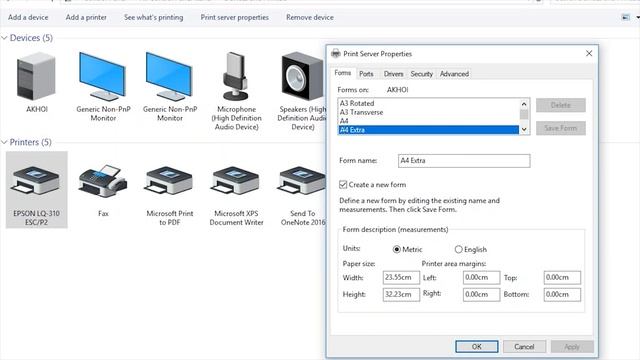Select the English units radio button

point(458,249)
